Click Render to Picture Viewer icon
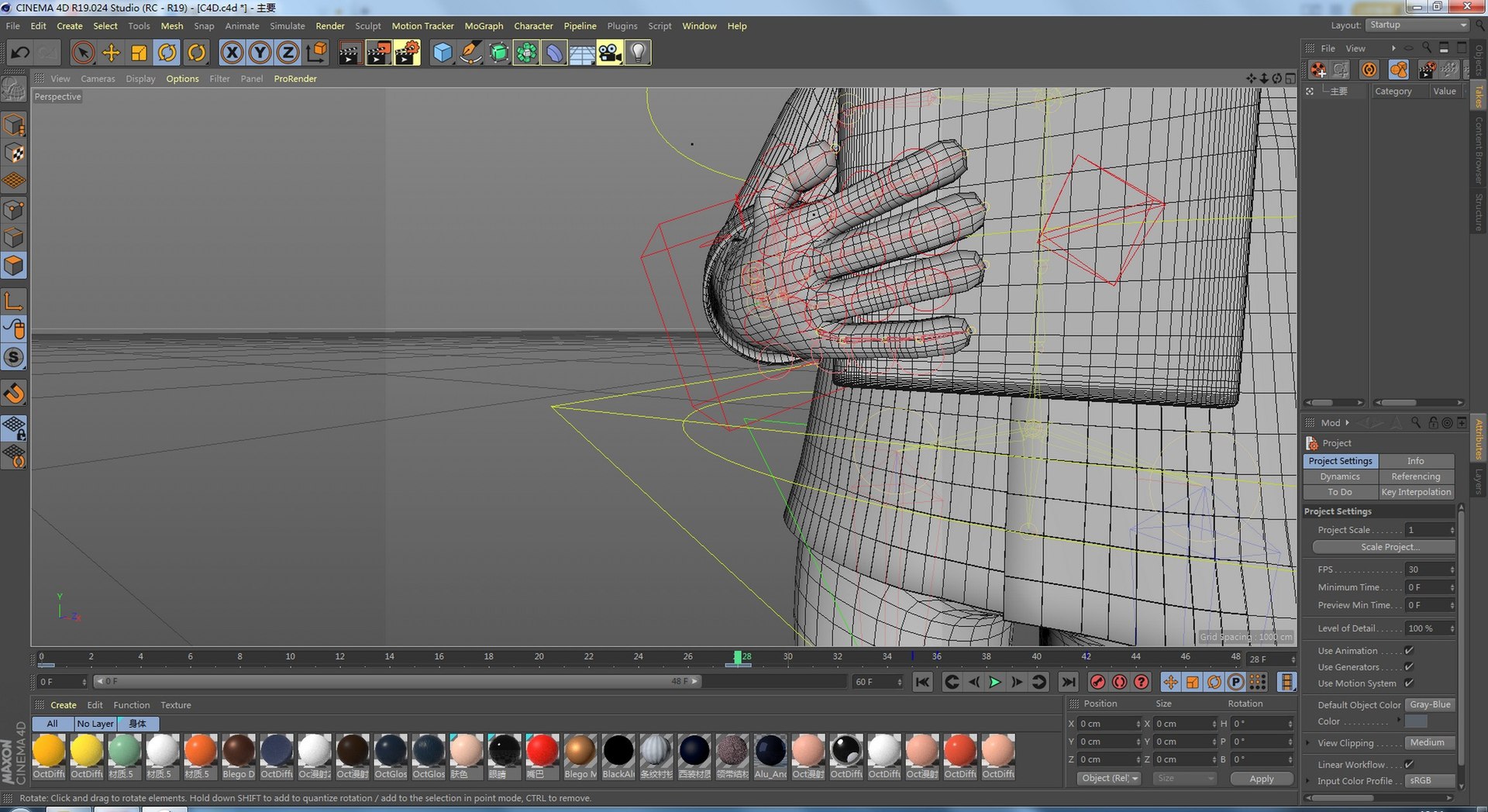Image resolution: width=1488 pixels, height=812 pixels. point(378,53)
